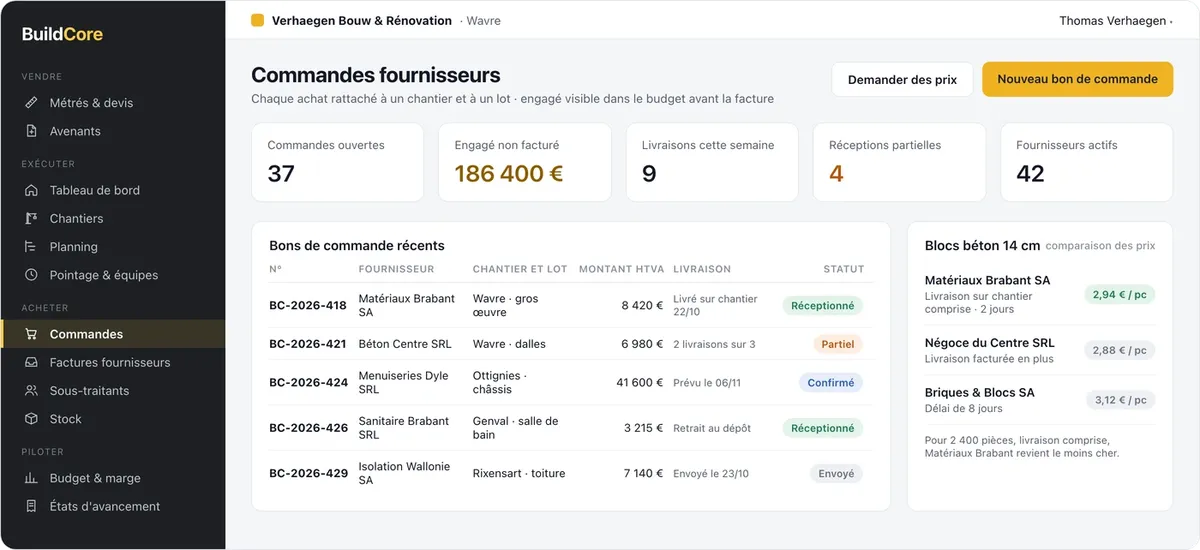Sort by the FOURNISSEUR column header

click(x=396, y=269)
